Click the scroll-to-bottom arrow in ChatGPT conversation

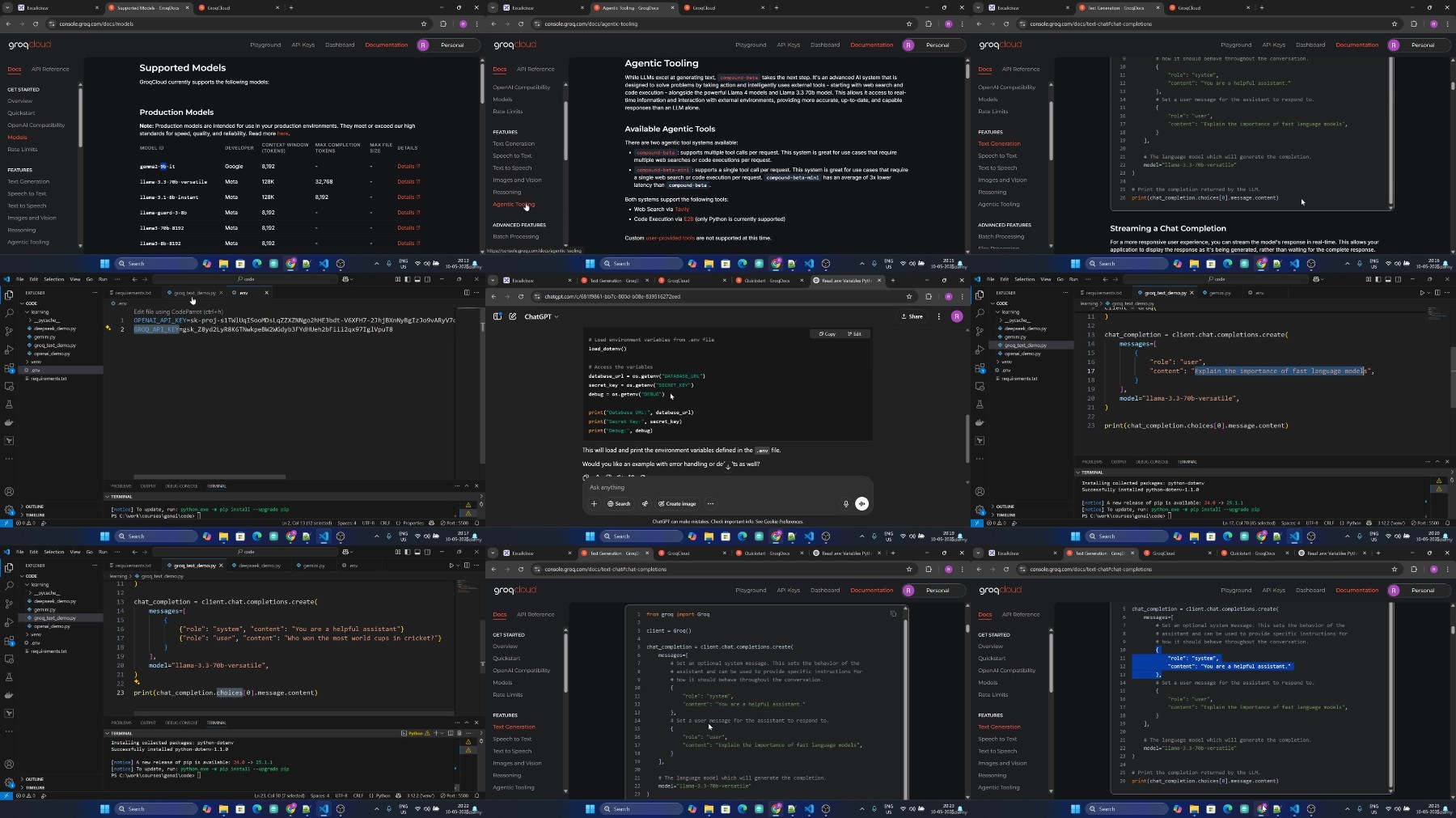(728, 467)
